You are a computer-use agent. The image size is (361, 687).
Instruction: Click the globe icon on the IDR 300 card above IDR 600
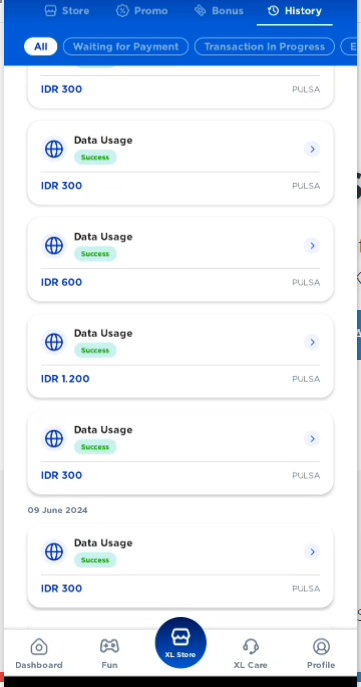(54, 149)
